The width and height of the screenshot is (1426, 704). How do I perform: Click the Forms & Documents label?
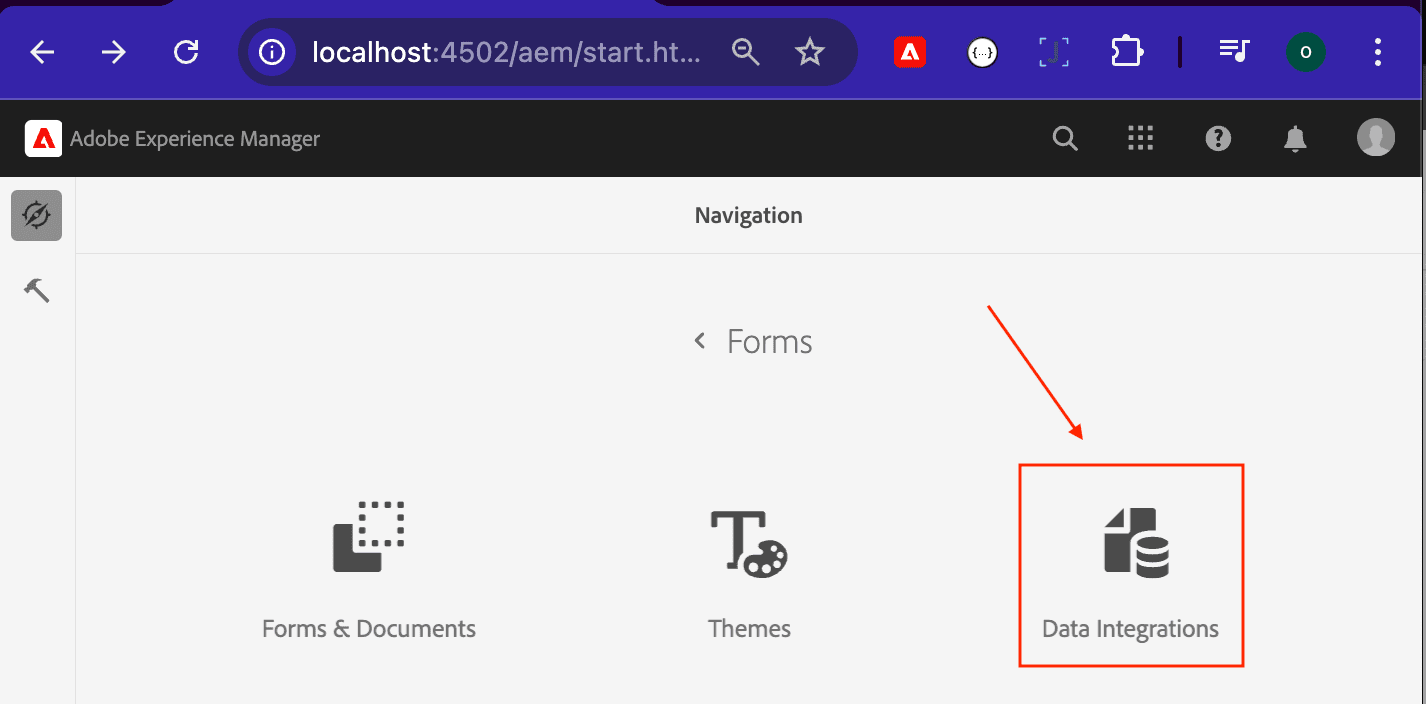tap(369, 629)
